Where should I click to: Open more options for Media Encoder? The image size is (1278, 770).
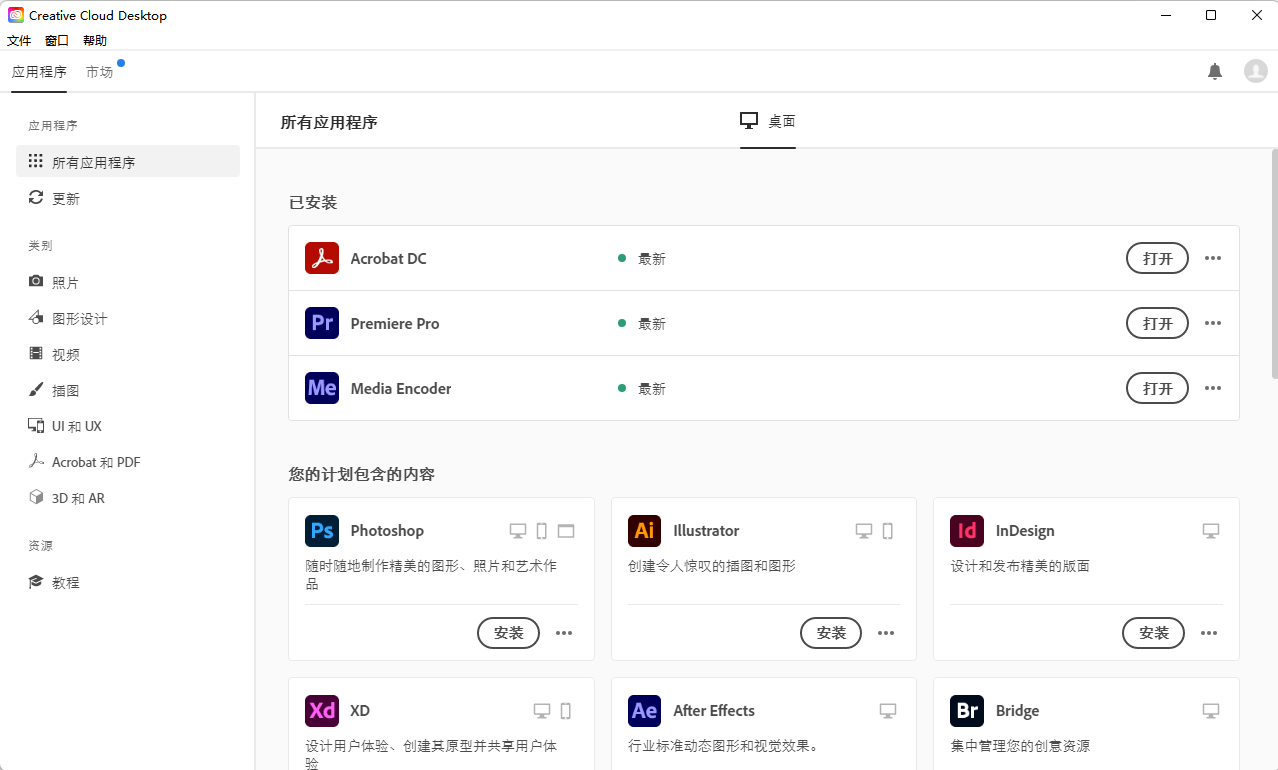coord(1213,388)
